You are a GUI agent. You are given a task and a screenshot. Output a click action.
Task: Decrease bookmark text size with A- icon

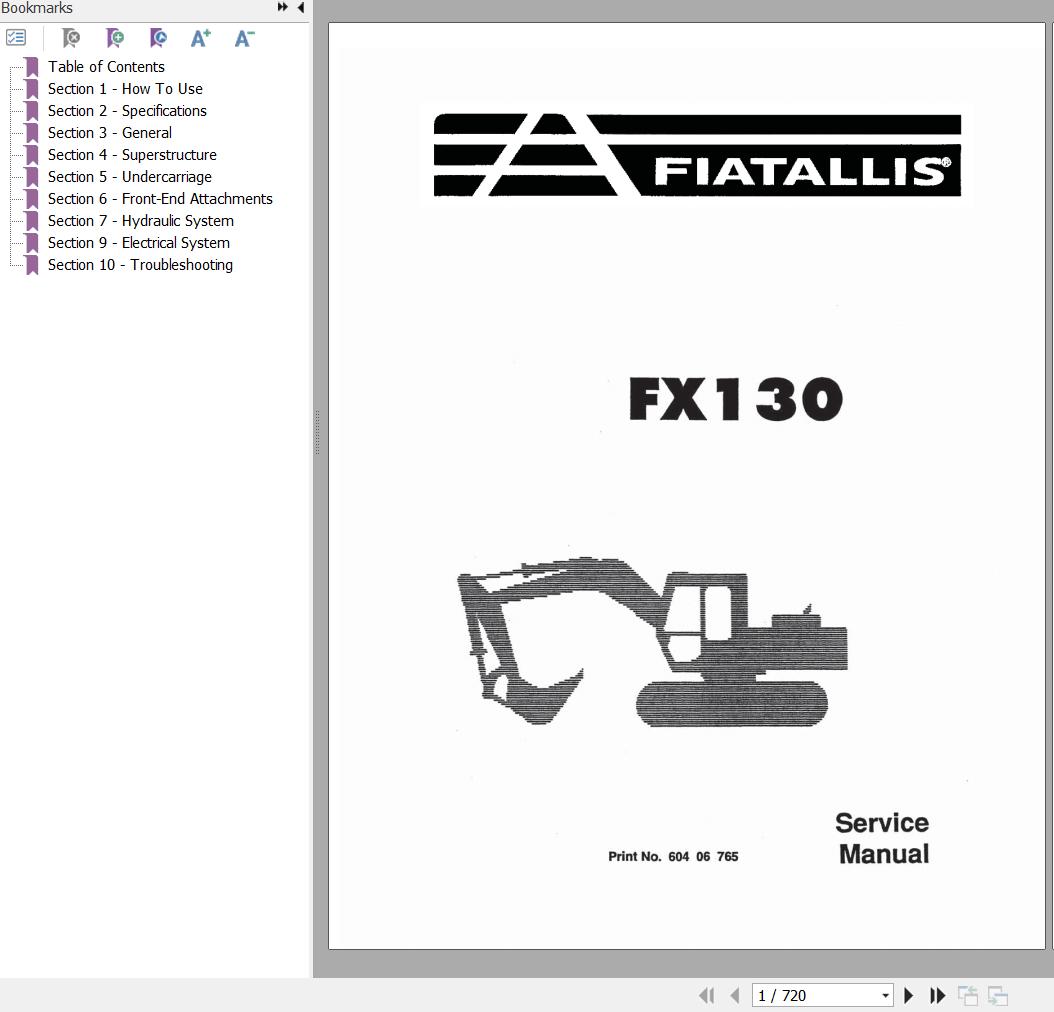pyautogui.click(x=243, y=38)
